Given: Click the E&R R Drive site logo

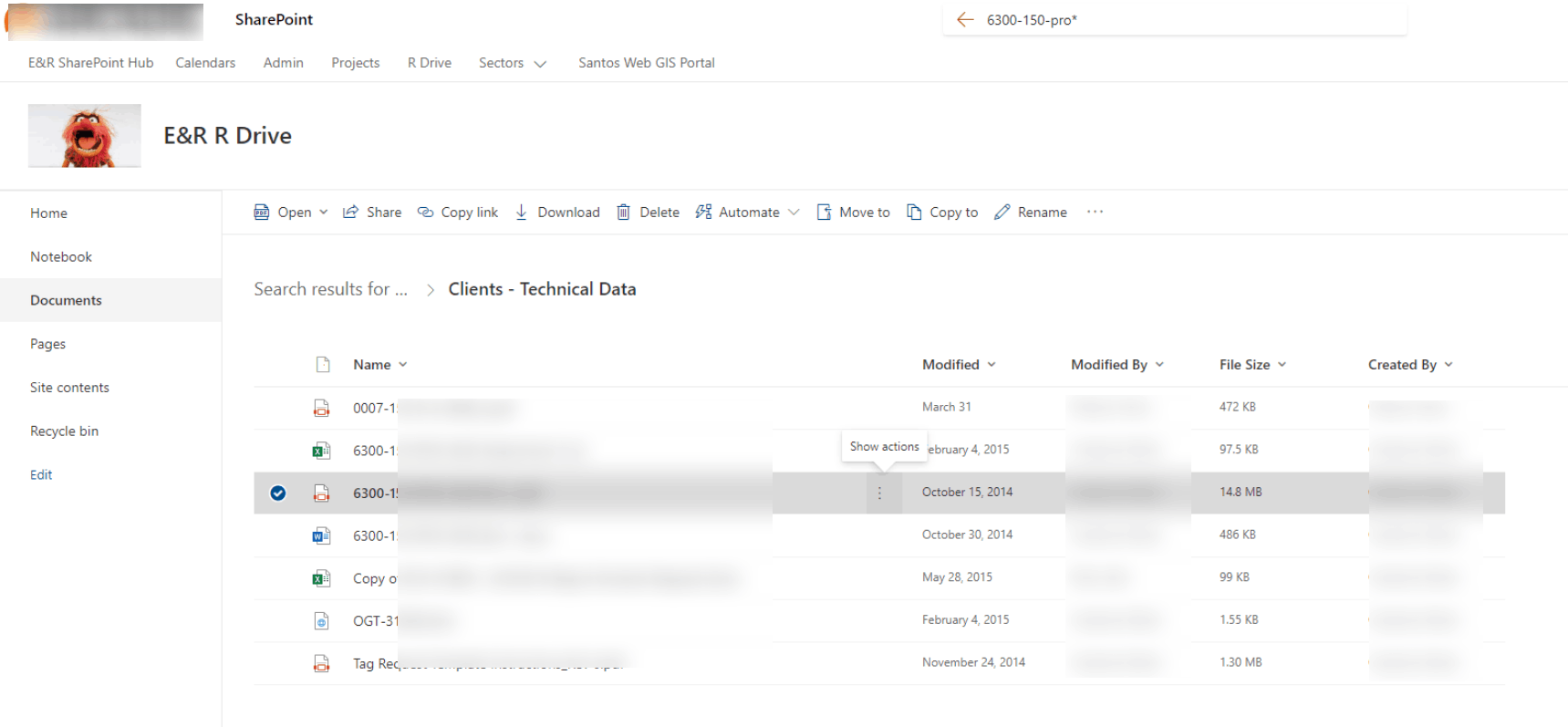Looking at the screenshot, I should [85, 136].
